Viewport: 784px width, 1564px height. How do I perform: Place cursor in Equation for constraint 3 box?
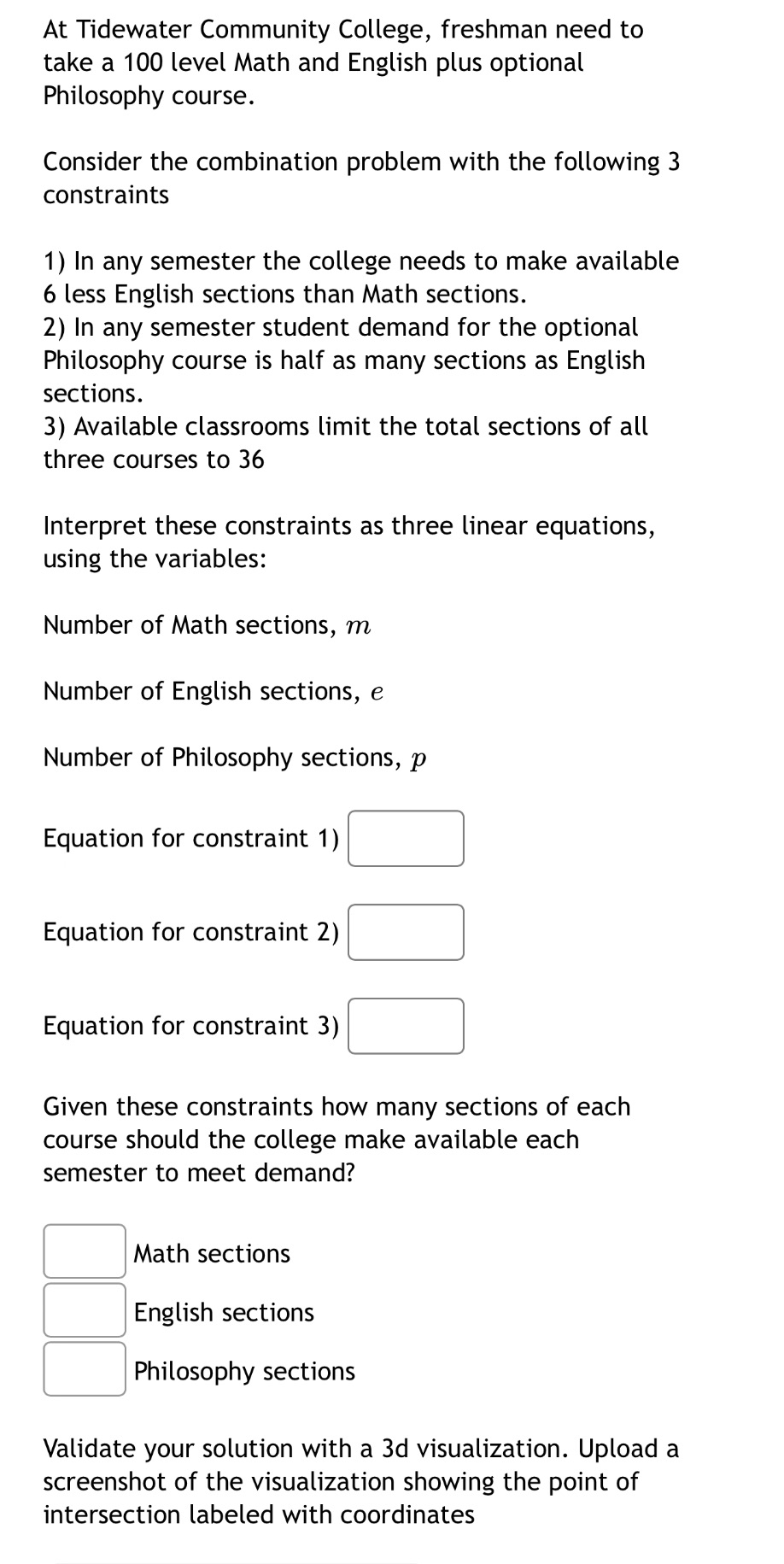[x=405, y=1026]
